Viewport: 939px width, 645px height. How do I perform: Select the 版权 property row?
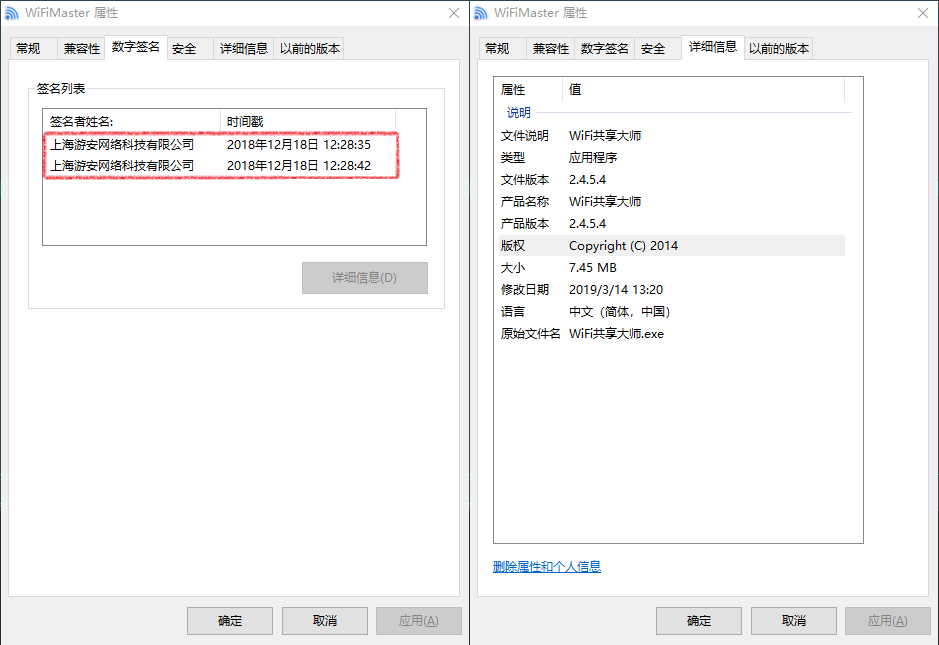tap(670, 245)
